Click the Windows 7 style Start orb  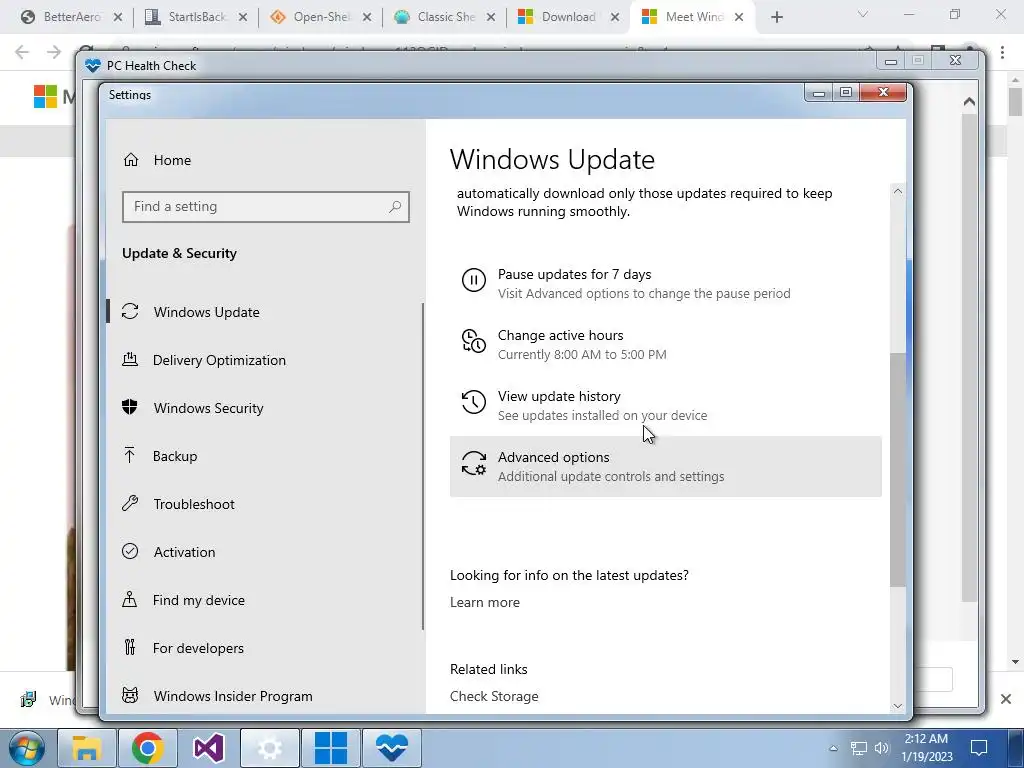tap(27, 748)
